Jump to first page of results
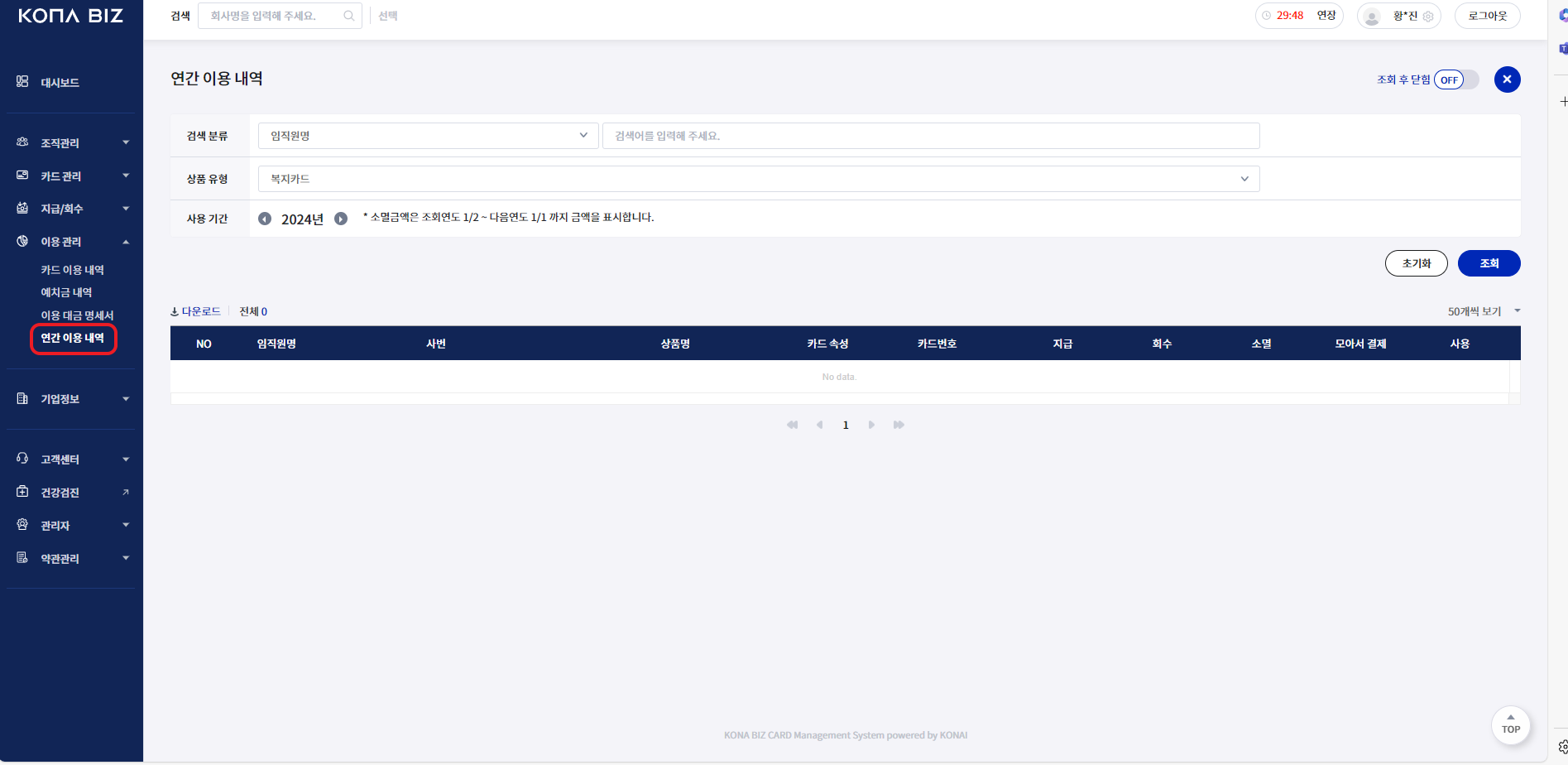Viewport: 1568px width, 765px height. 793,425
